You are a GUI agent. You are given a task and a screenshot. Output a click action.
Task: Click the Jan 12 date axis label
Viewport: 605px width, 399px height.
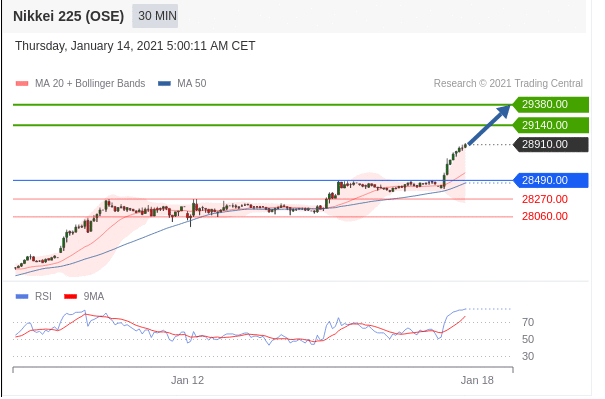pyautogui.click(x=188, y=380)
